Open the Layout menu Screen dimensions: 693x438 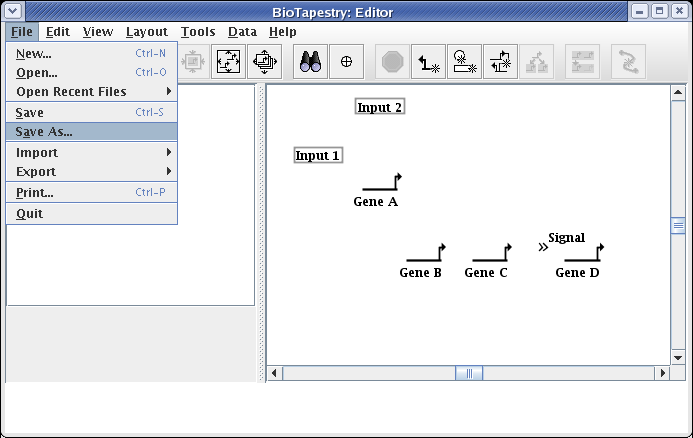pos(146,32)
